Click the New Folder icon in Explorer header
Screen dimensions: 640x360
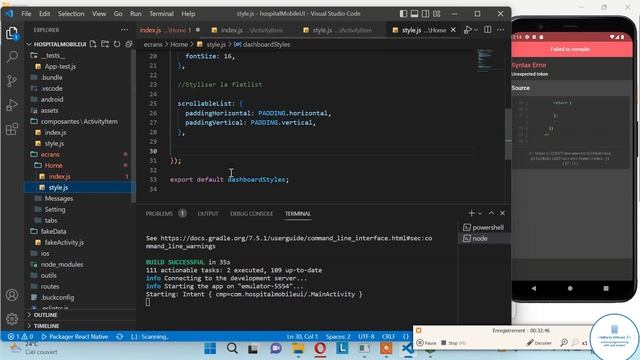(105, 44)
